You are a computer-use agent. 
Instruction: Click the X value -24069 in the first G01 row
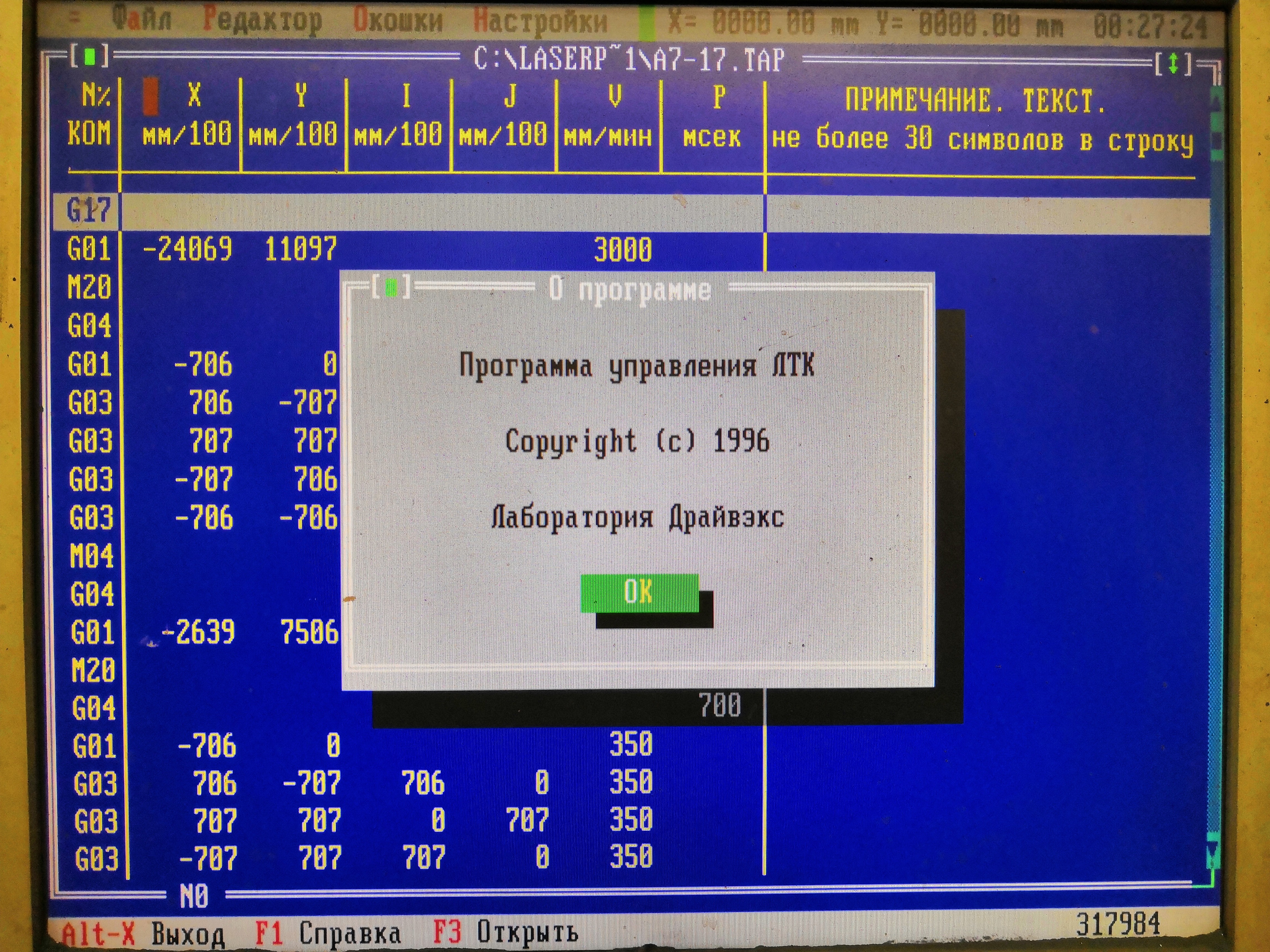(x=187, y=250)
